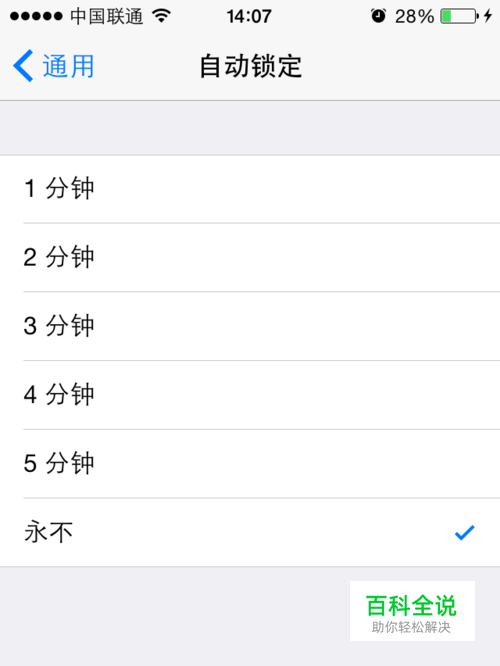Tap the 中国联通 carrier label
Image resolution: width=500 pixels, height=666 pixels.
pyautogui.click(x=107, y=17)
